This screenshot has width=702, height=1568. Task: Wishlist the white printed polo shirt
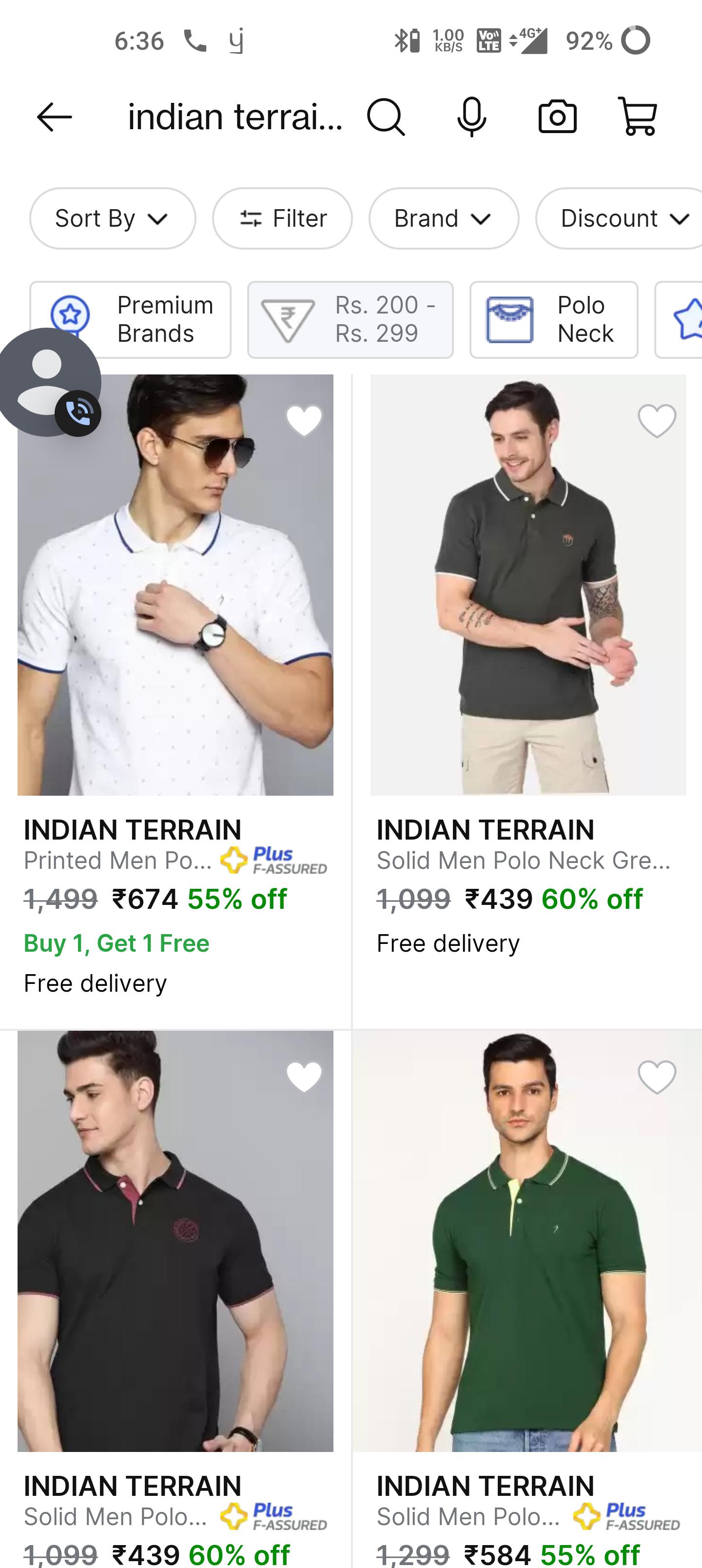click(x=303, y=421)
